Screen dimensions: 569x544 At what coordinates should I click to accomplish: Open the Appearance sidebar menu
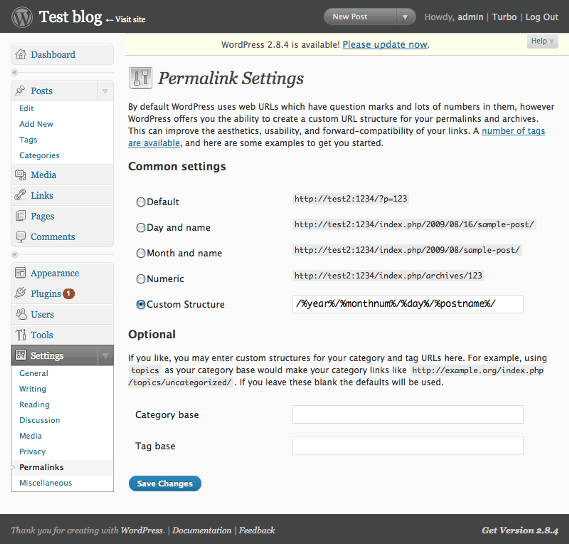click(x=55, y=273)
